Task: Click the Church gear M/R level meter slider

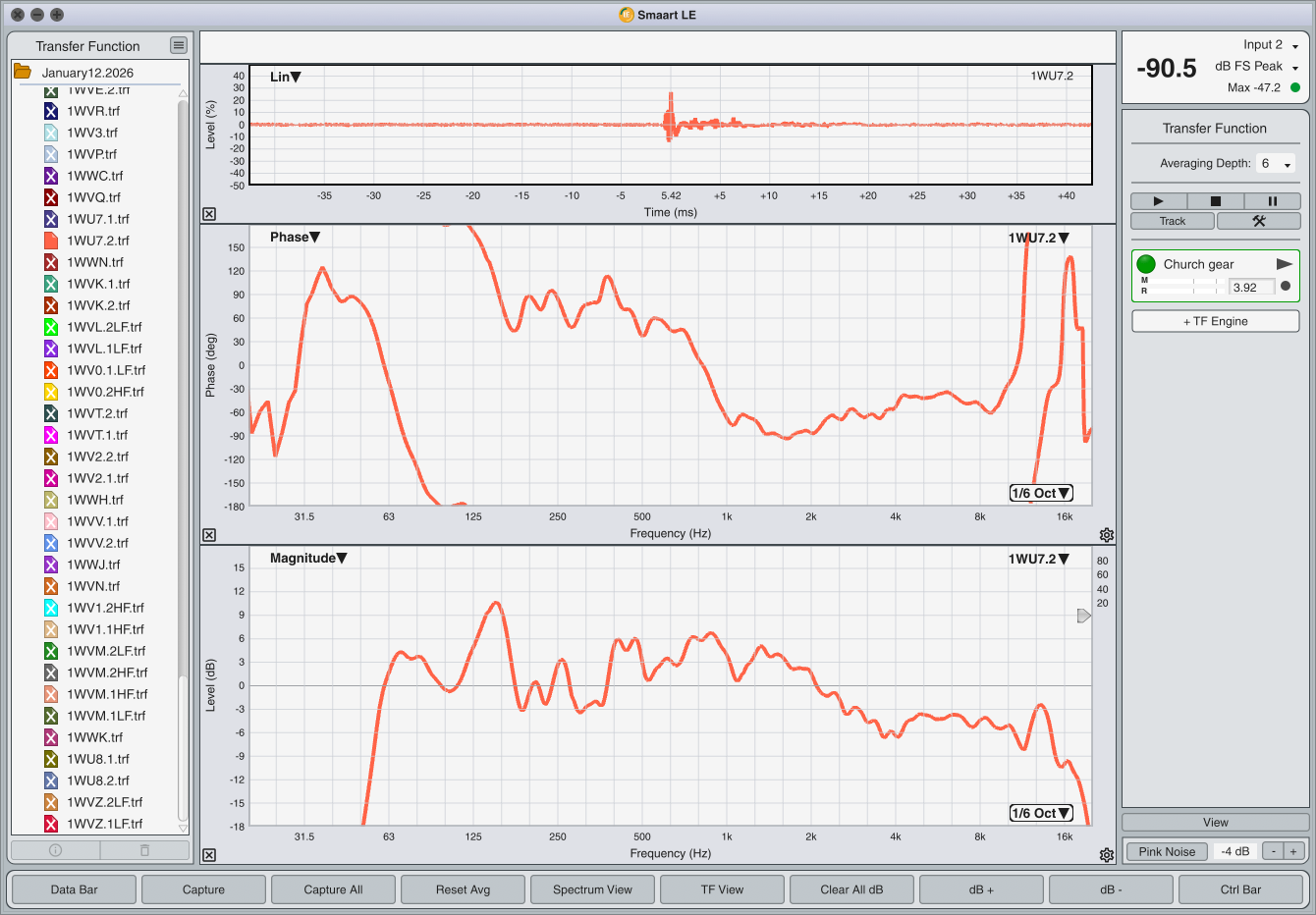Action: (1183, 286)
